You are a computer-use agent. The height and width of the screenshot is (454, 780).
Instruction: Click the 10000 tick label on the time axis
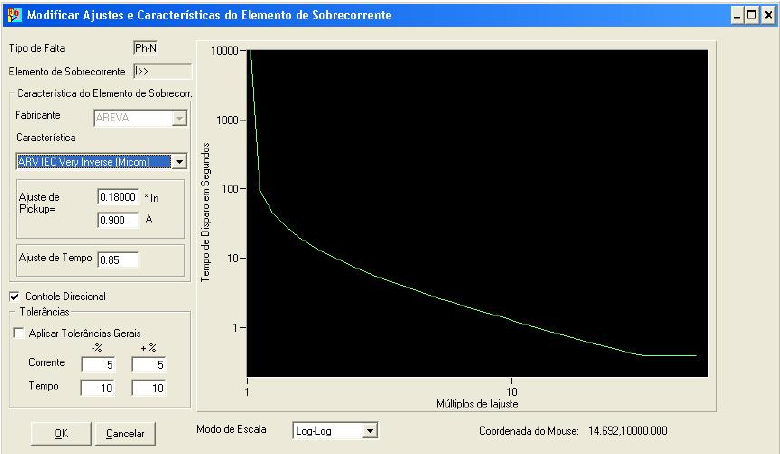pyautogui.click(x=224, y=51)
